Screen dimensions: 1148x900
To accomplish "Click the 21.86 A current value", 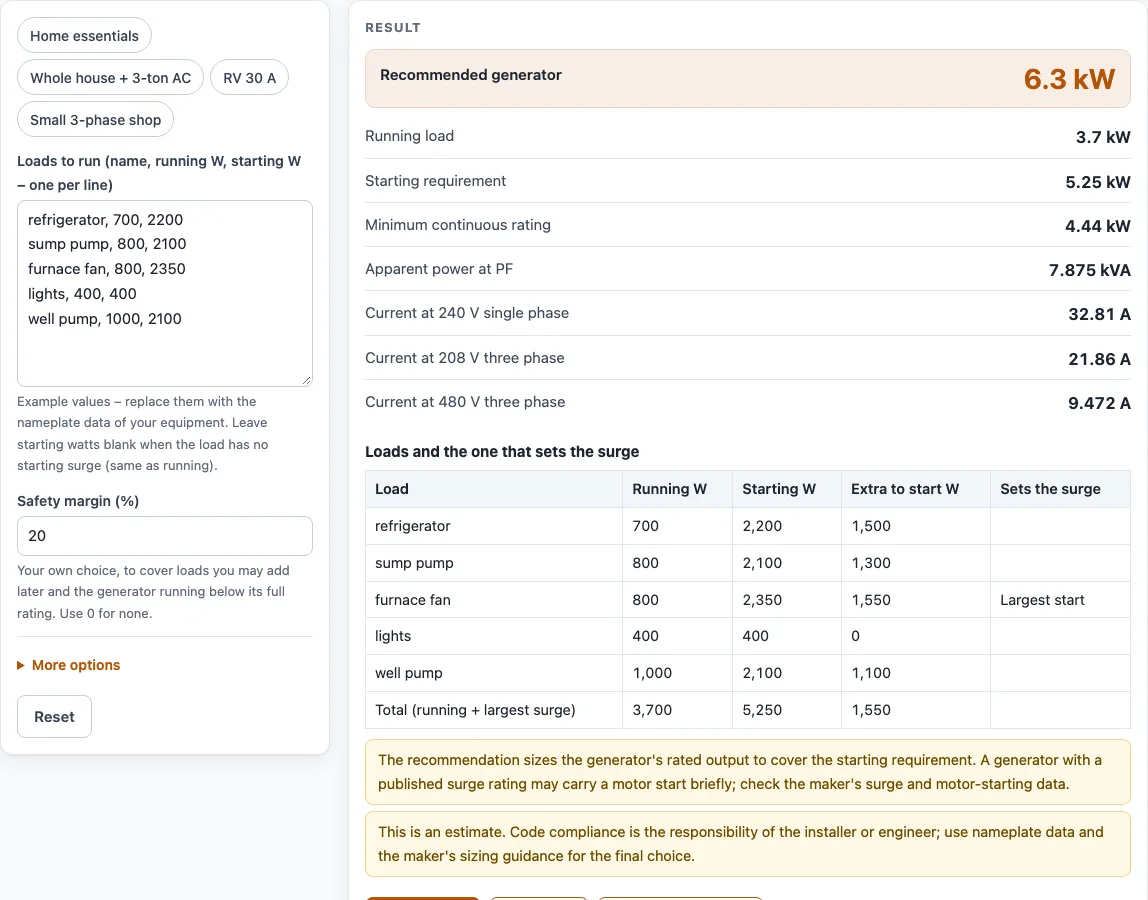I will pyautogui.click(x=1099, y=359).
